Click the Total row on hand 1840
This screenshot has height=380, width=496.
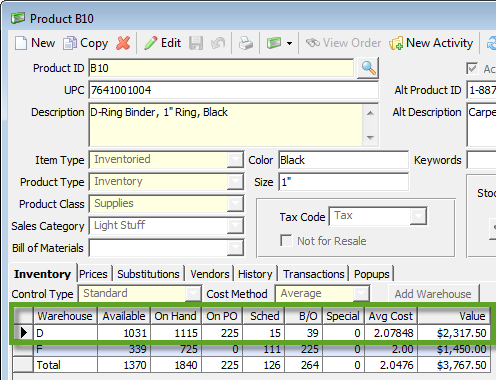176,365
